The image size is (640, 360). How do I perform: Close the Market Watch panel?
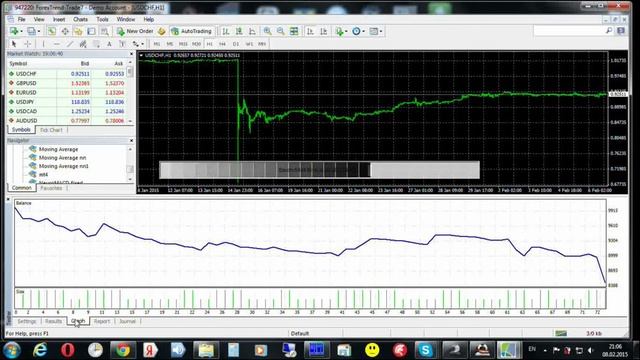point(131,54)
